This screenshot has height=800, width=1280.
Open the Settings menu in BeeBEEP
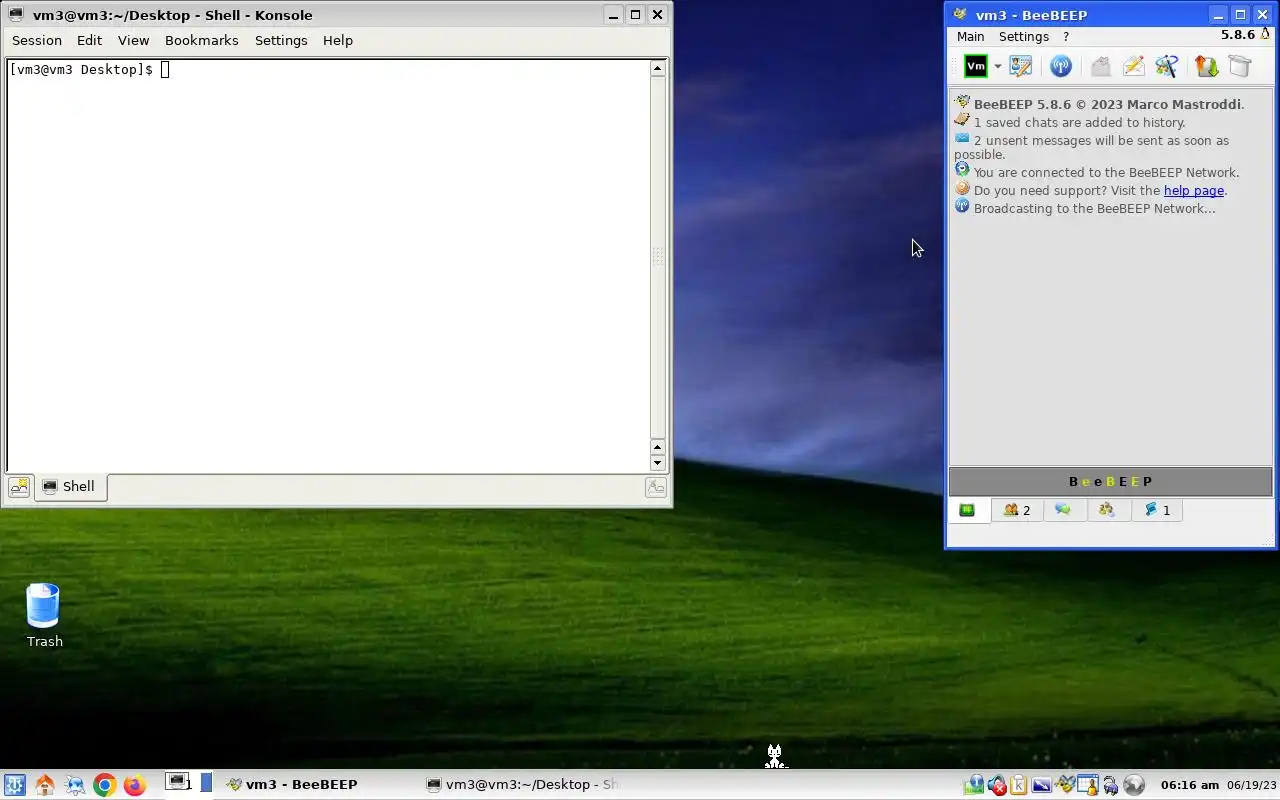click(1024, 36)
